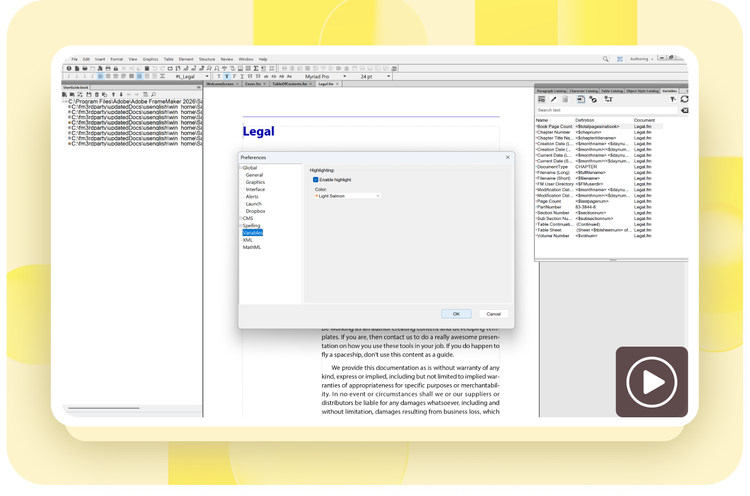Switch to the TableOfContents.fm document tab

coord(290,84)
